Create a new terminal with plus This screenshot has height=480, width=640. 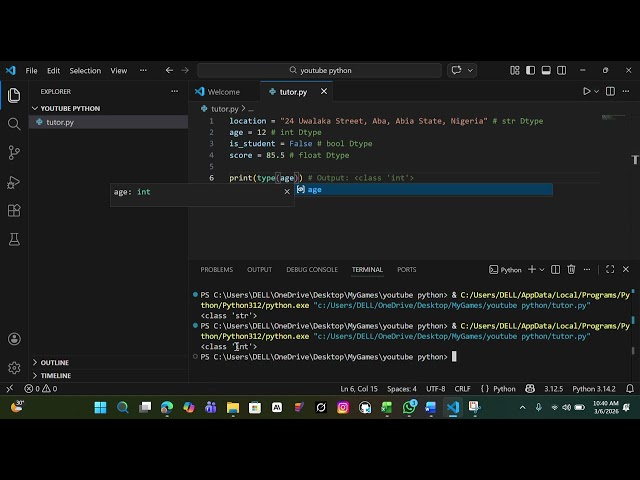coord(531,269)
